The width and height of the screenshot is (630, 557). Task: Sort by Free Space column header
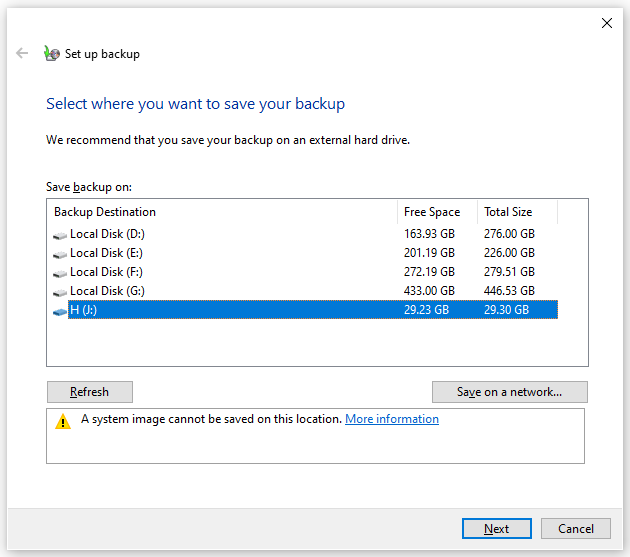438,212
